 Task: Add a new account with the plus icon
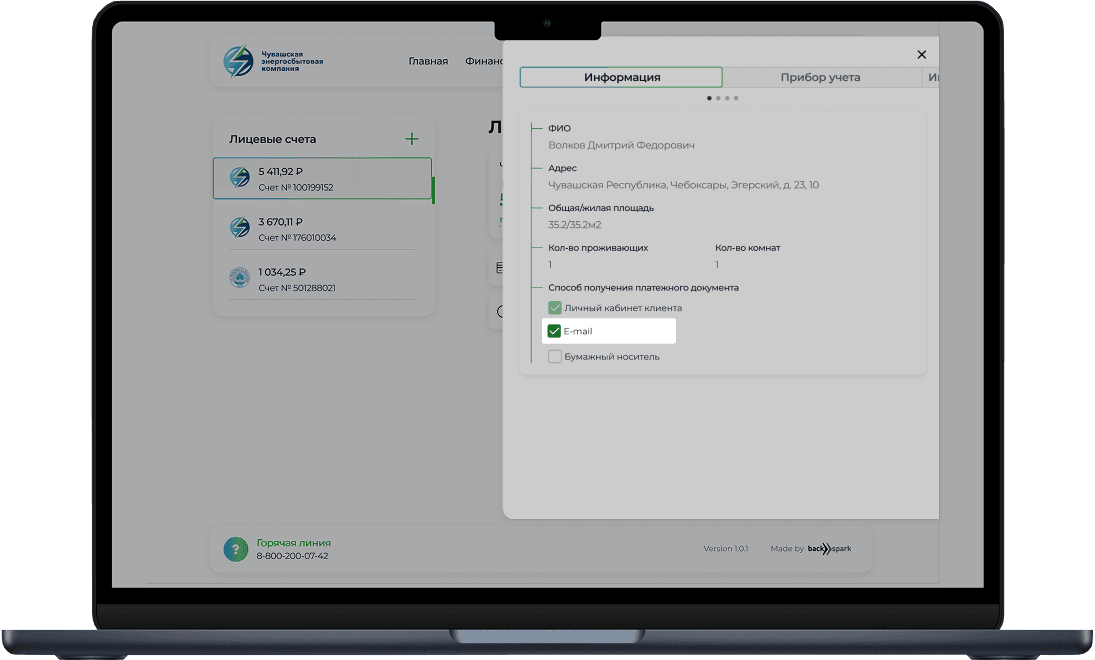pyautogui.click(x=411, y=139)
